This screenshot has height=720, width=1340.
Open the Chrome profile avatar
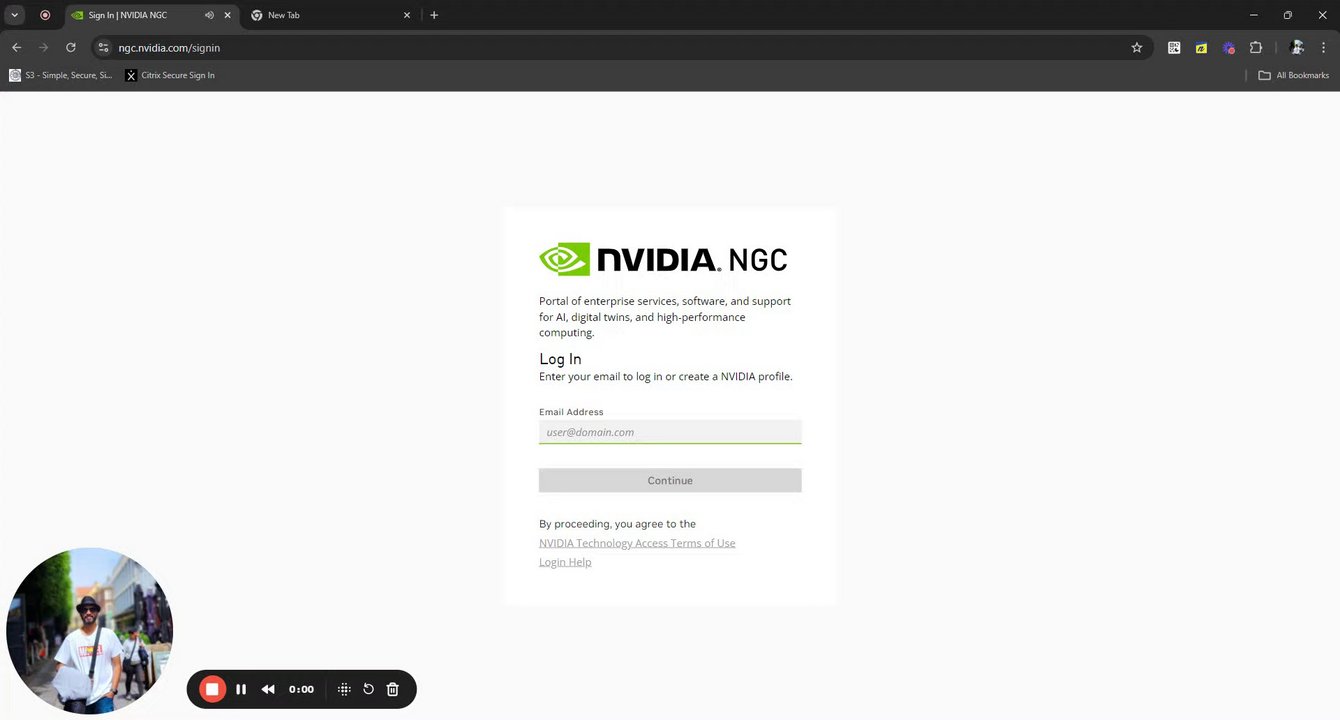click(1297, 47)
